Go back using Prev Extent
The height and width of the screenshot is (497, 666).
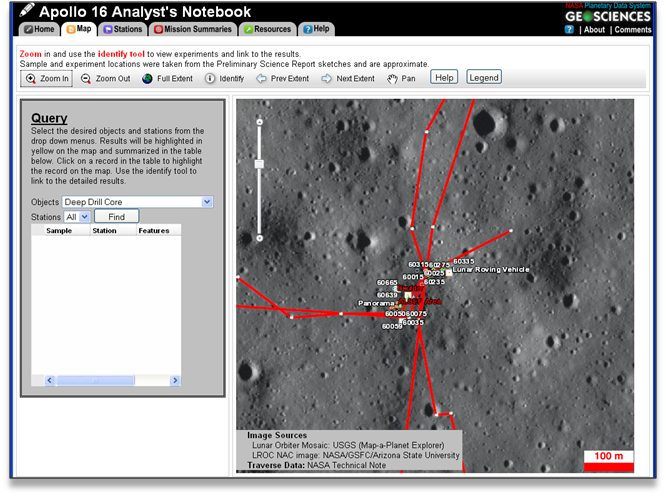(282, 78)
